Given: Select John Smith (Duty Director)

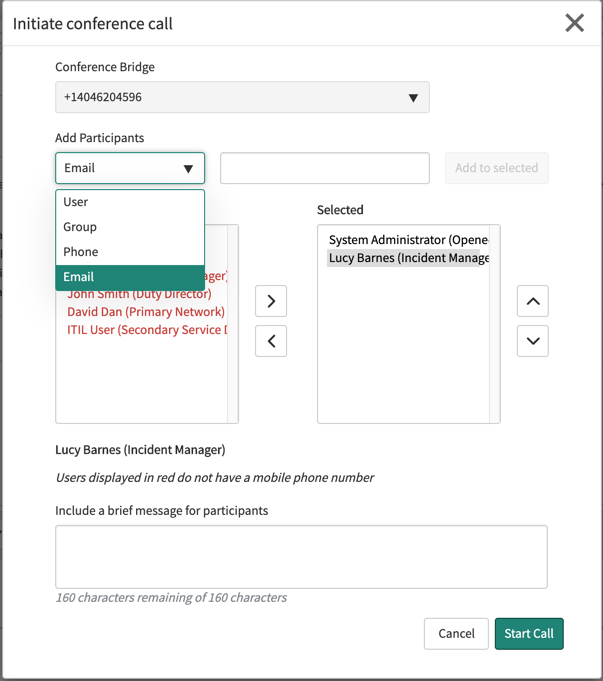Looking at the screenshot, I should point(139,295).
